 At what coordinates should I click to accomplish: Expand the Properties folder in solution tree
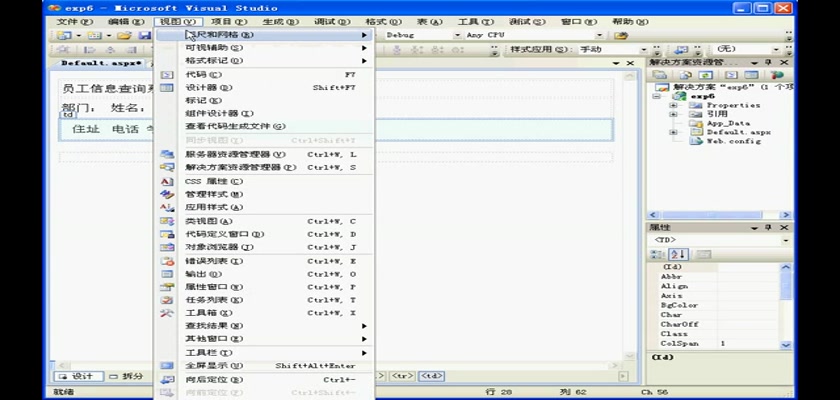click(674, 105)
